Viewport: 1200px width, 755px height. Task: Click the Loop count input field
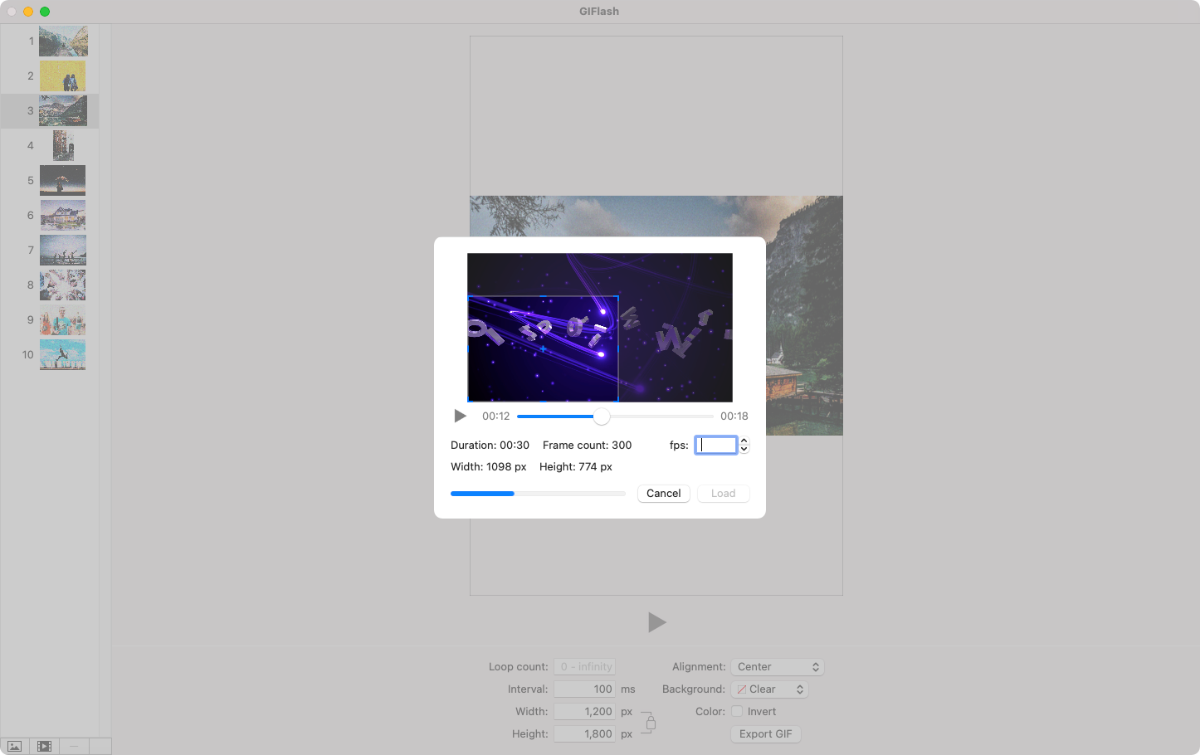click(585, 666)
